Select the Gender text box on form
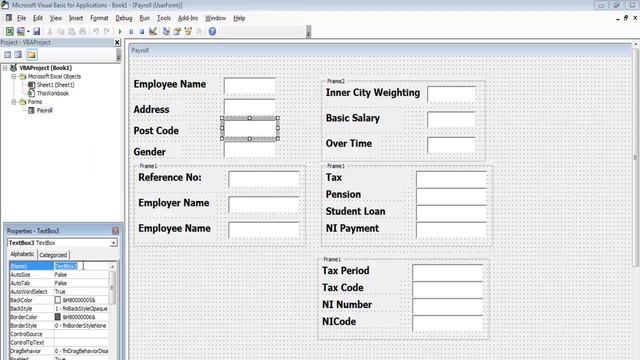Screen dimensions: 640x360 (x=250, y=150)
